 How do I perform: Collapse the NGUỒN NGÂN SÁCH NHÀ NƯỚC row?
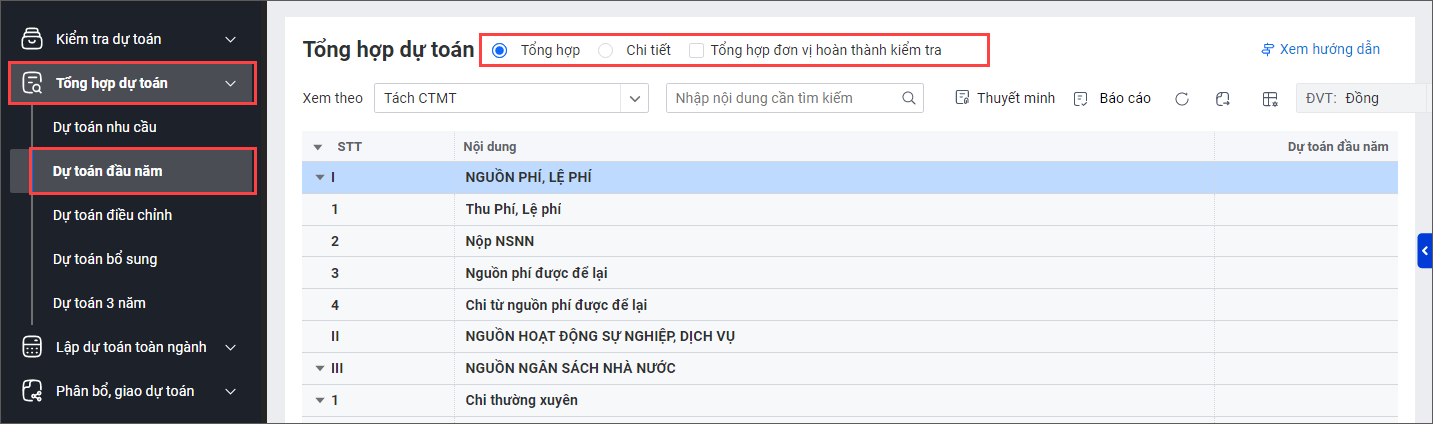320,369
